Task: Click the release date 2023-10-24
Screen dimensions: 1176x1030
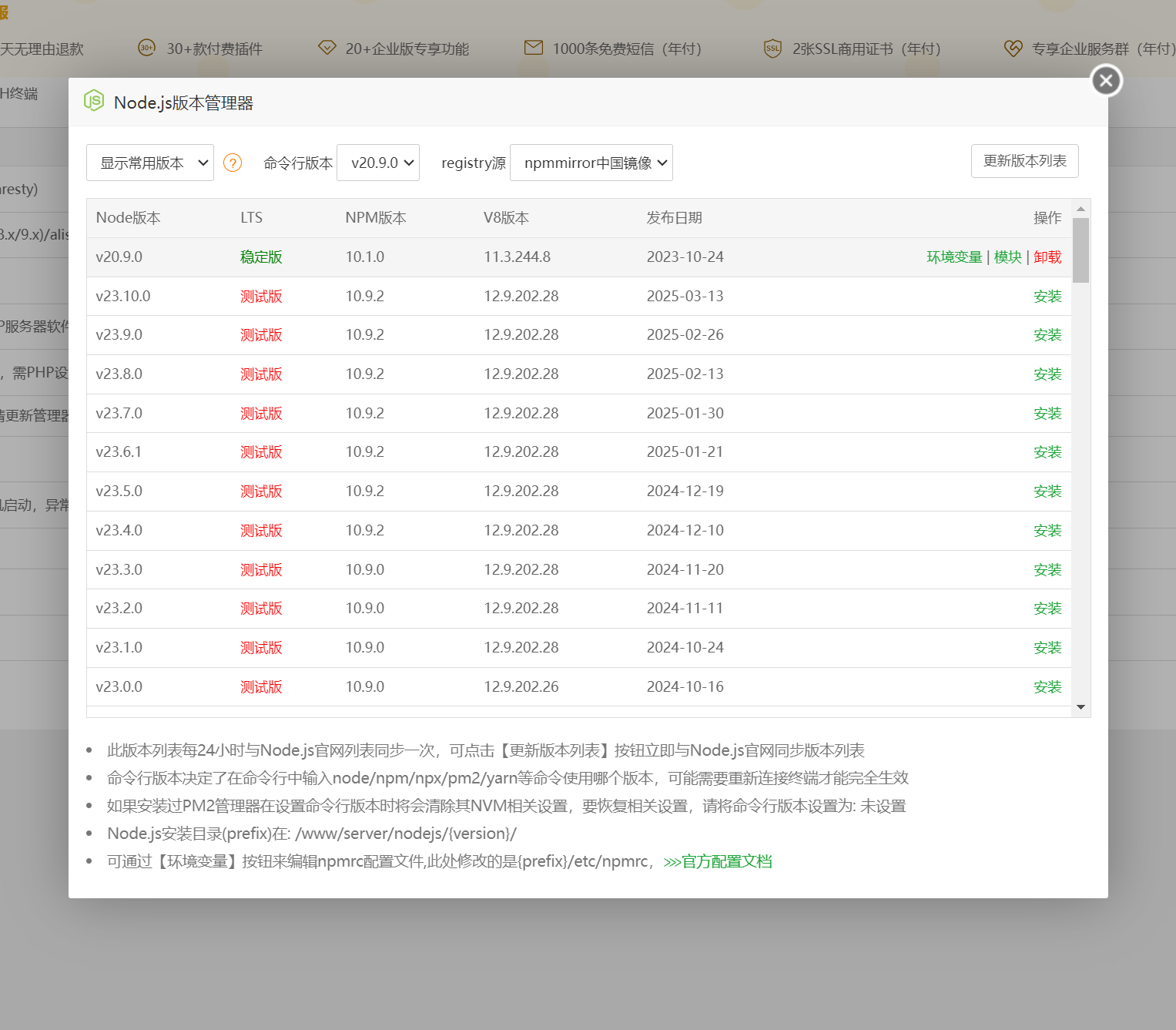Action: click(x=685, y=257)
